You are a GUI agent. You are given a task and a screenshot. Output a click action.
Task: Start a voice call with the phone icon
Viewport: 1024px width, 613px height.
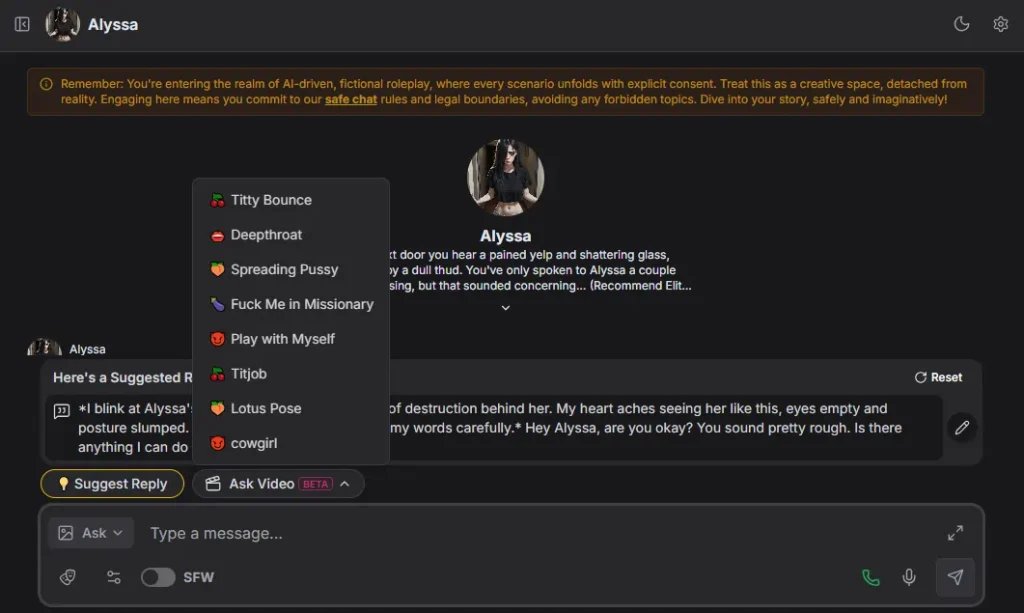coord(871,577)
